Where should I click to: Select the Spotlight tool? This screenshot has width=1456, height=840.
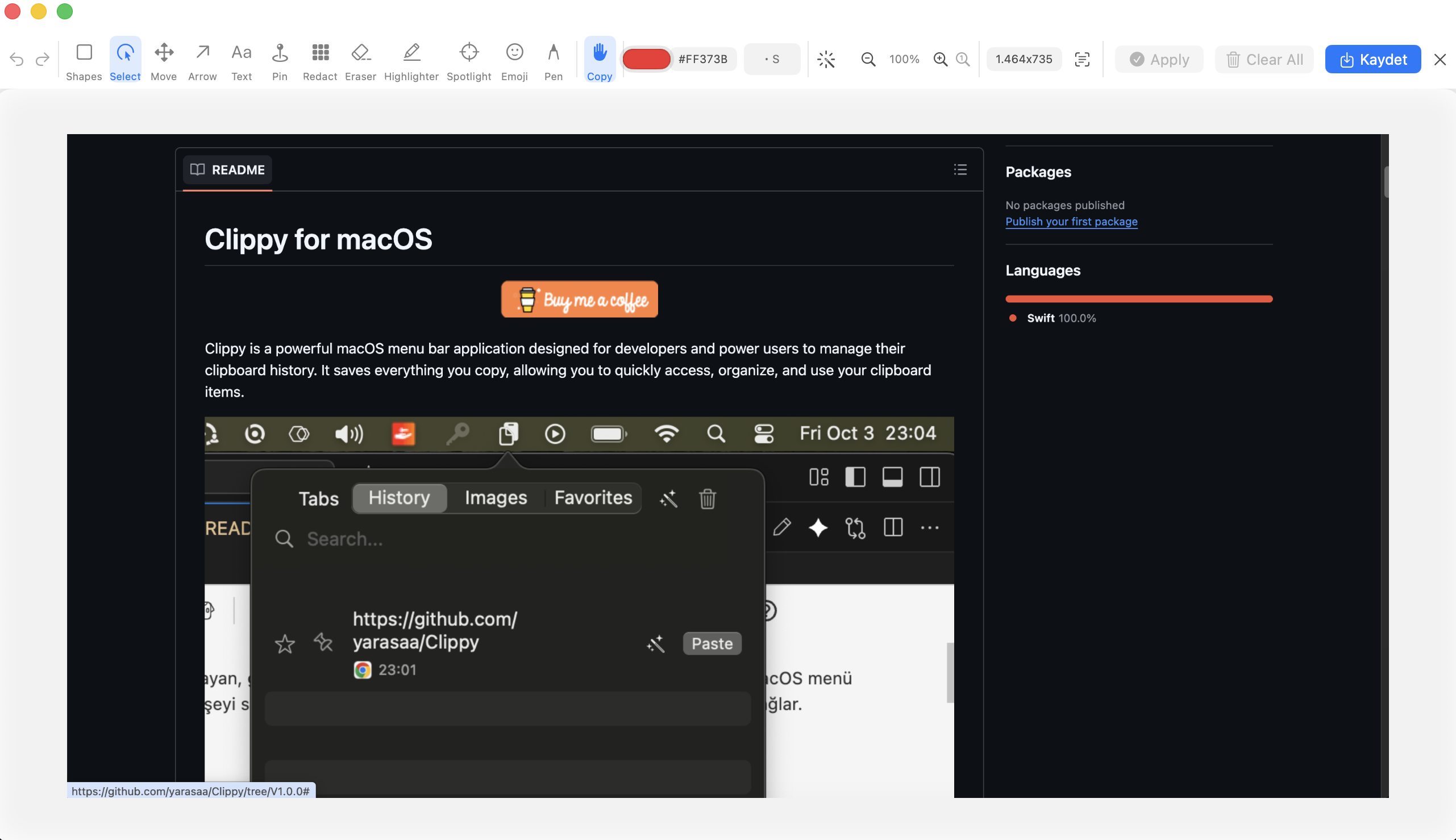(468, 59)
